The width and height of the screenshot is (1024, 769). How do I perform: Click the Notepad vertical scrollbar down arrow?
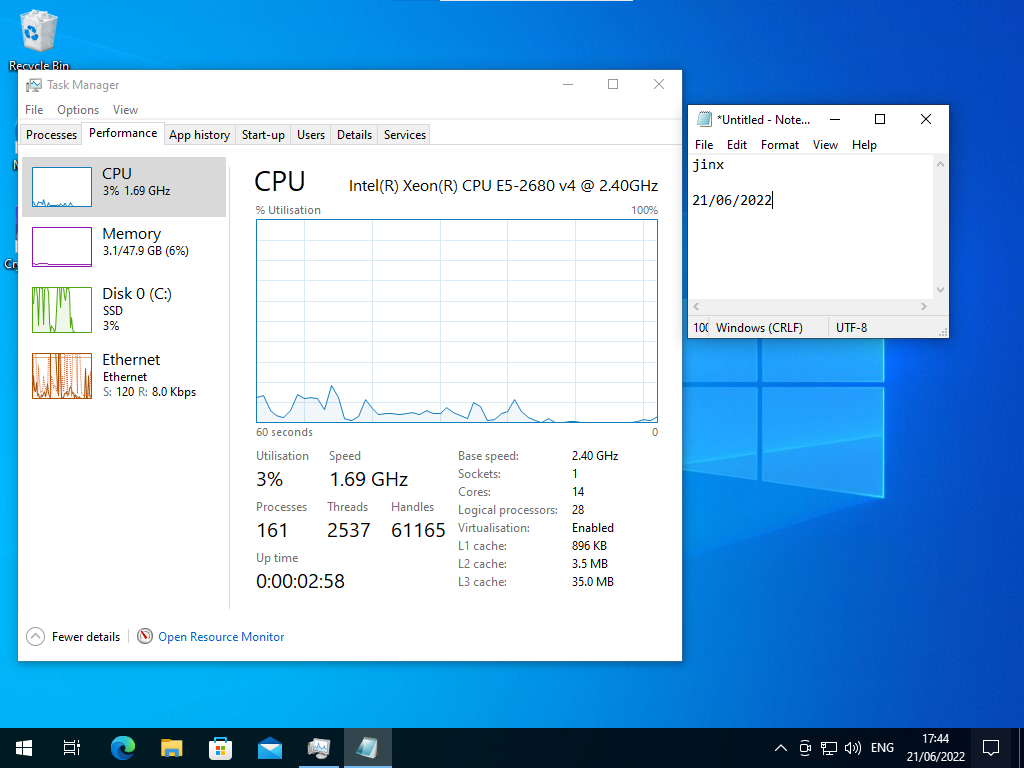(x=940, y=290)
